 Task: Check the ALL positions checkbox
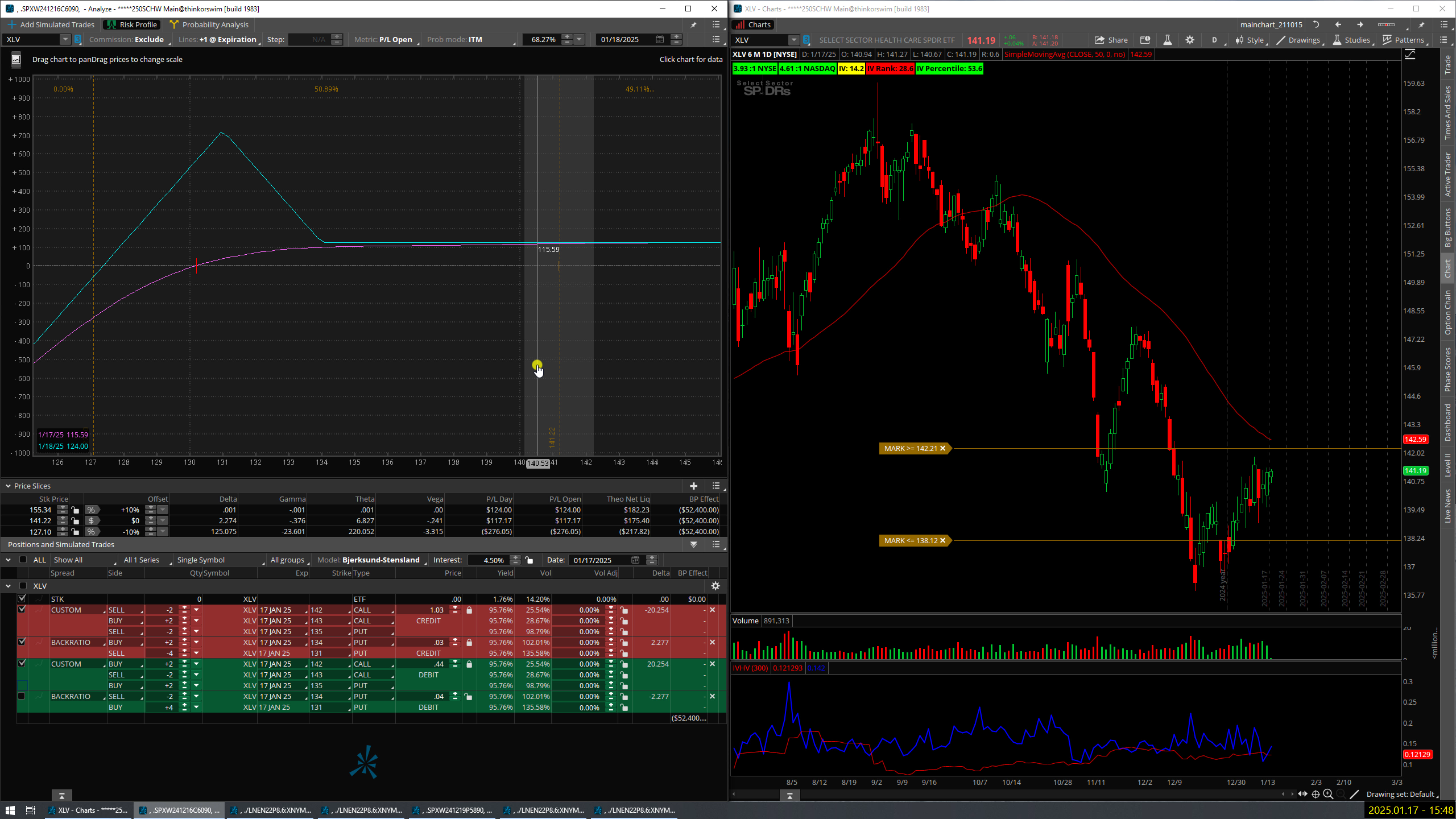click(x=23, y=560)
